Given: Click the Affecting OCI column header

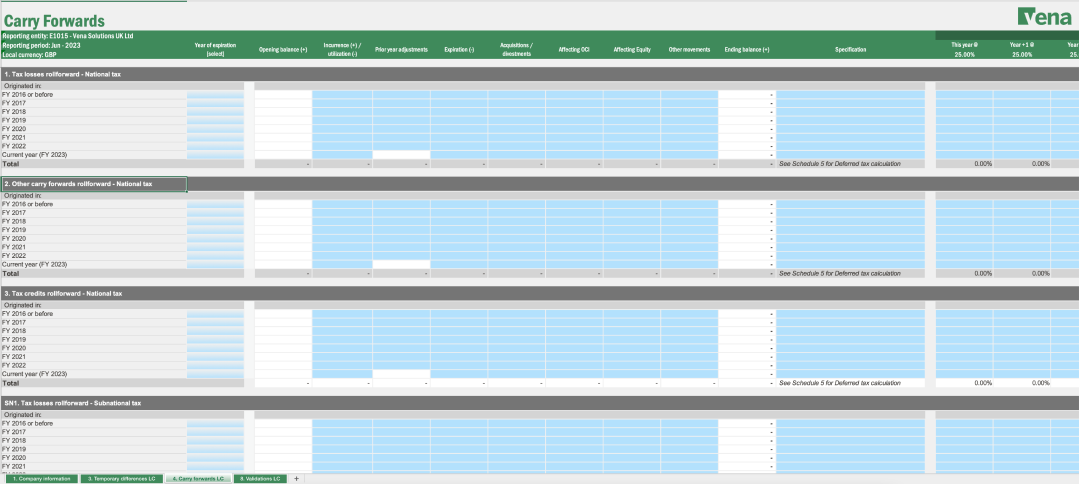Looking at the screenshot, I should coord(574,50).
